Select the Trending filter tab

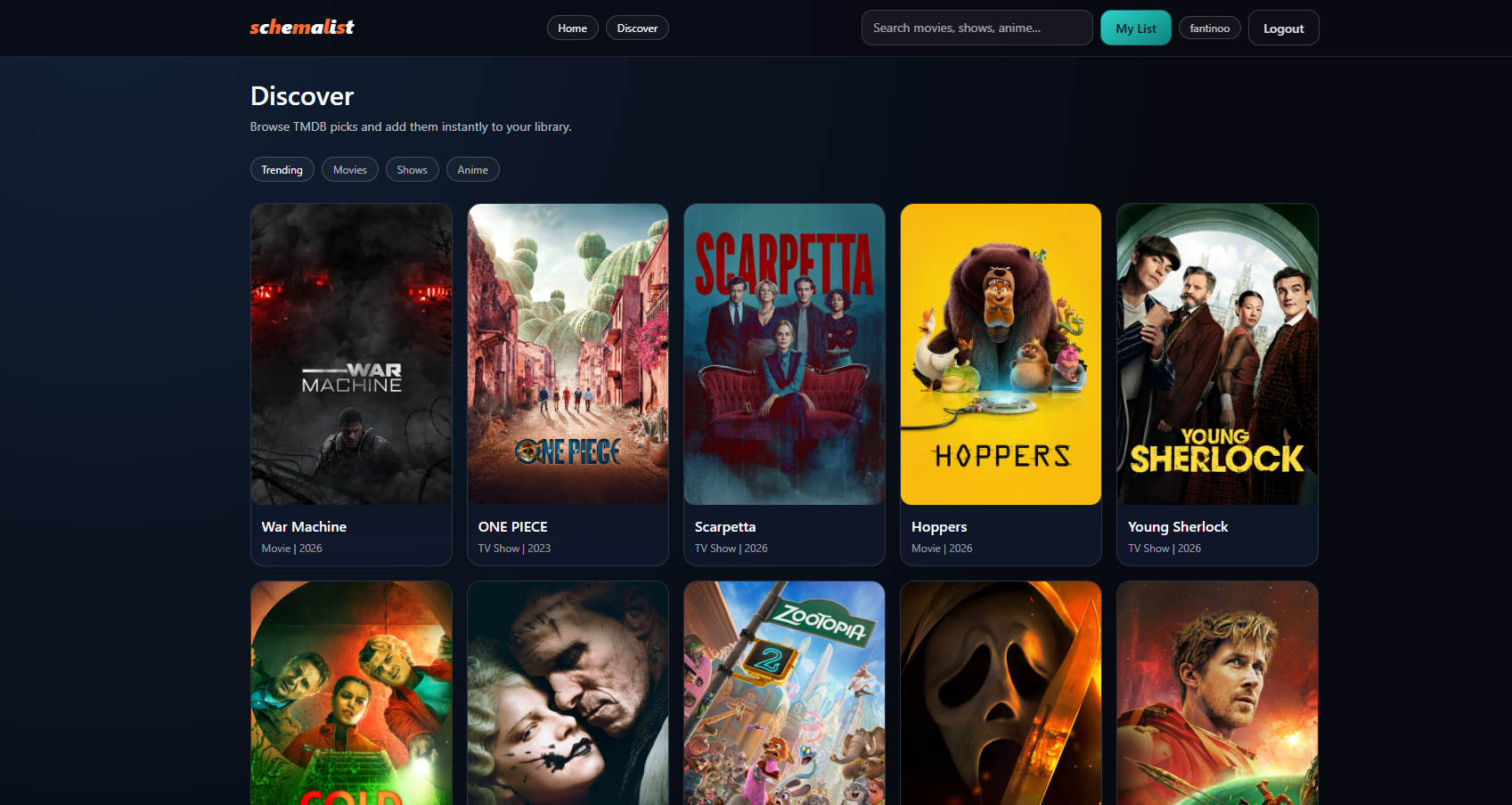coord(282,170)
